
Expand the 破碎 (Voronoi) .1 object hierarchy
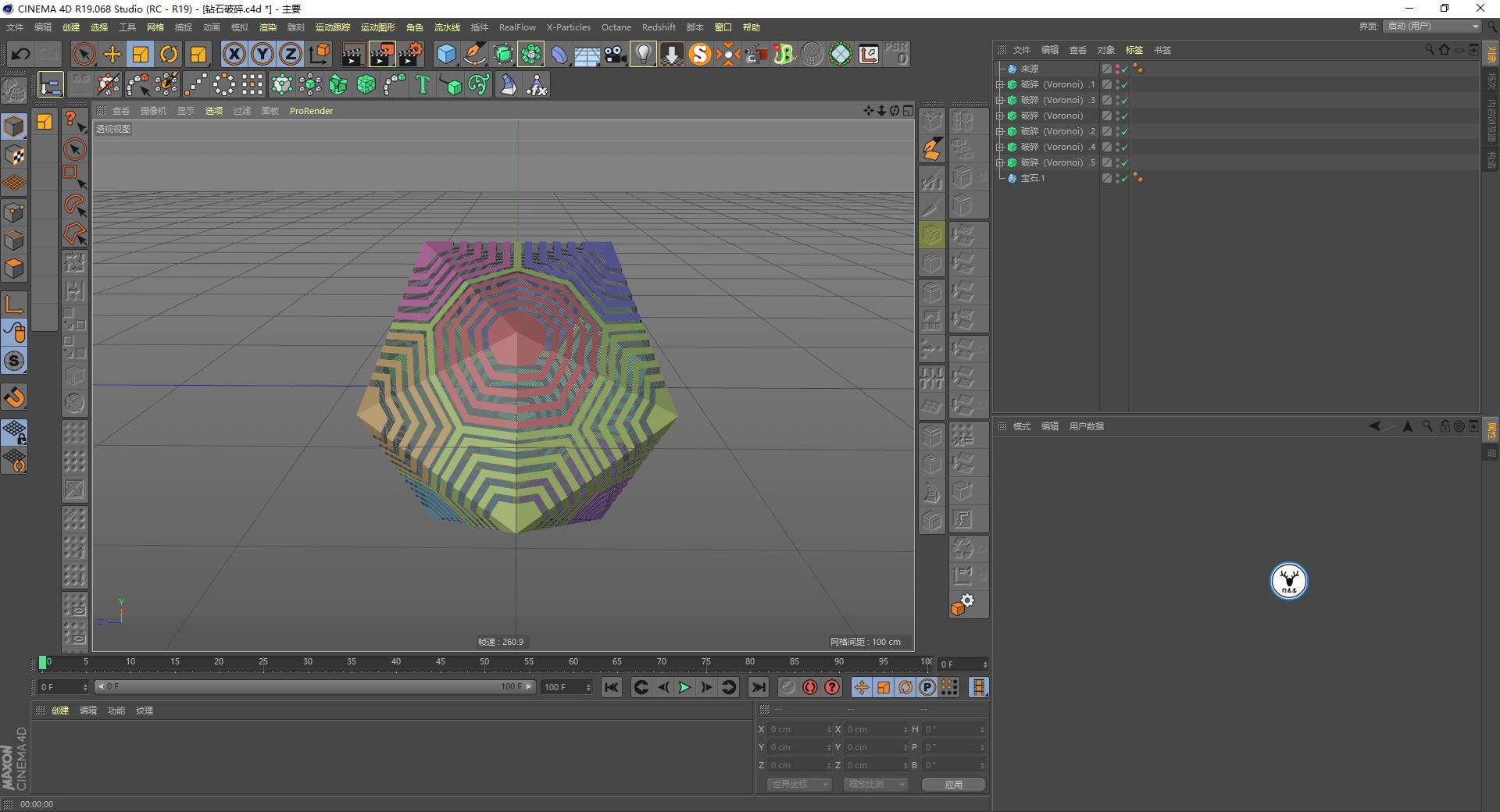[1001, 84]
